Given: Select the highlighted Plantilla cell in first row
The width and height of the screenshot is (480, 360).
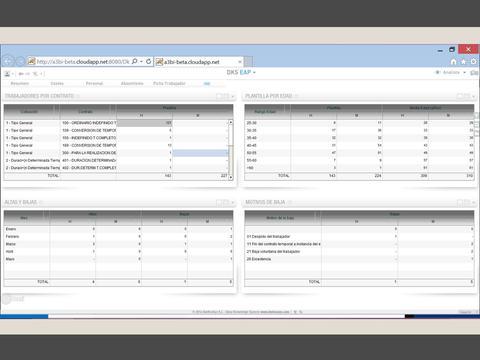Looking at the screenshot, I should coord(144,123).
